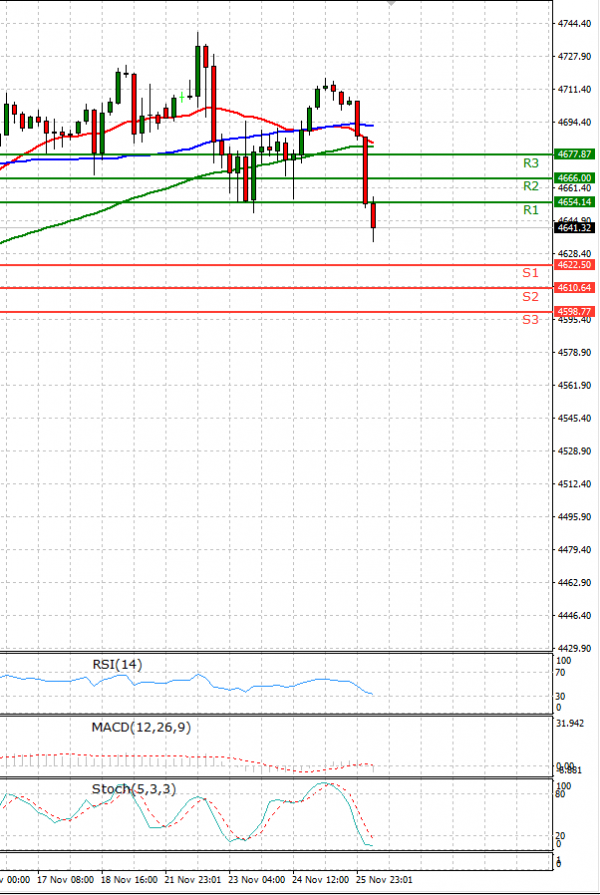Click the 4694.40 price axis value

(574, 122)
